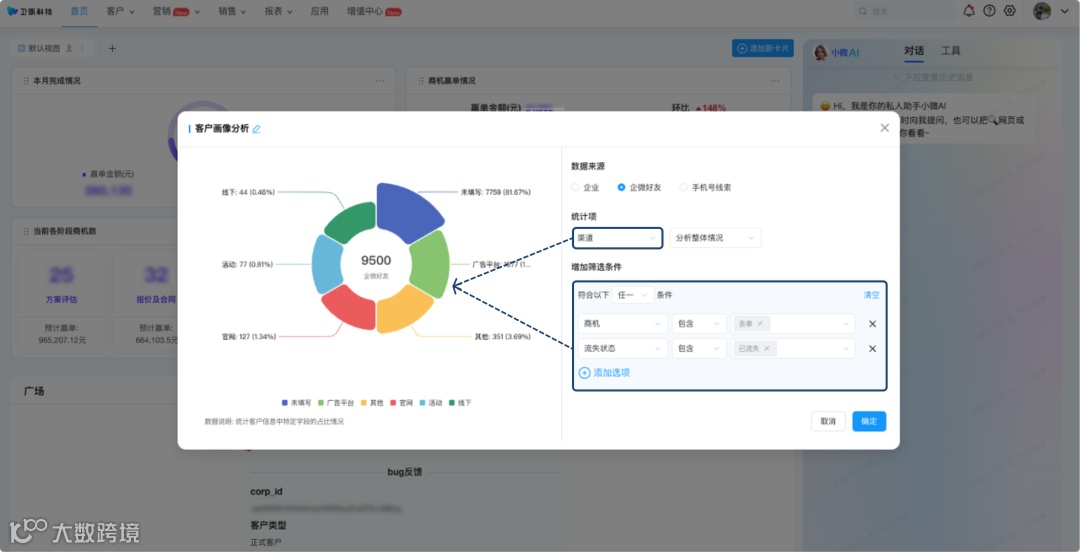The image size is (1080, 552).
Task: Toggle 其他 legend item in chart
Action: point(373,402)
